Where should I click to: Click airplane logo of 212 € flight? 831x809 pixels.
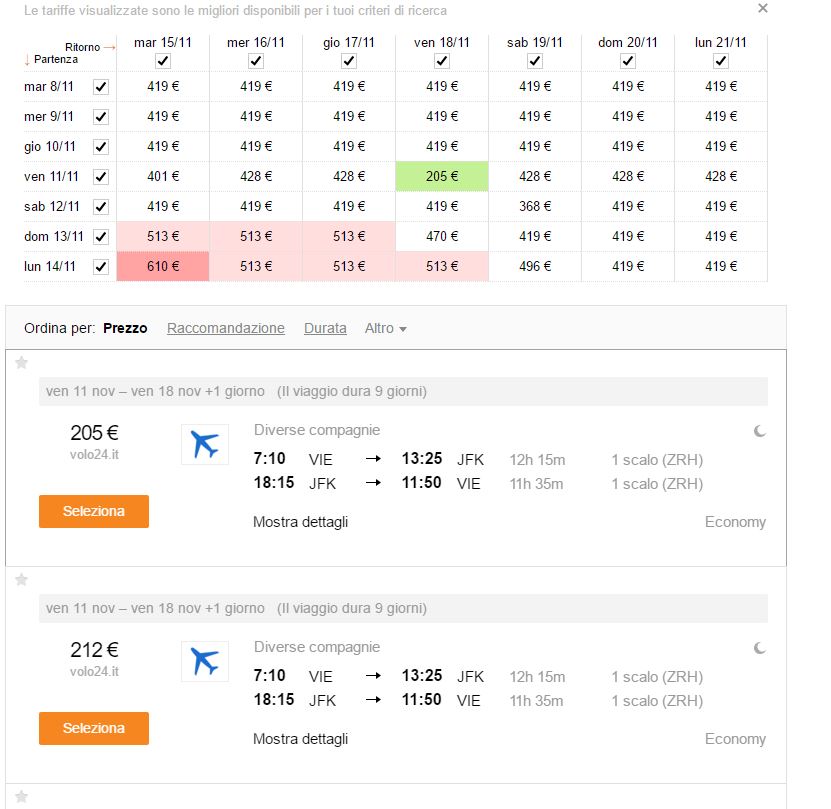(x=205, y=661)
